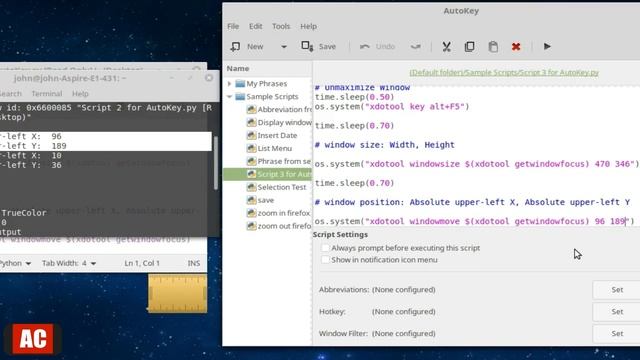Select the Sample Scripts folder
This screenshot has height=360, width=640.
(272, 96)
